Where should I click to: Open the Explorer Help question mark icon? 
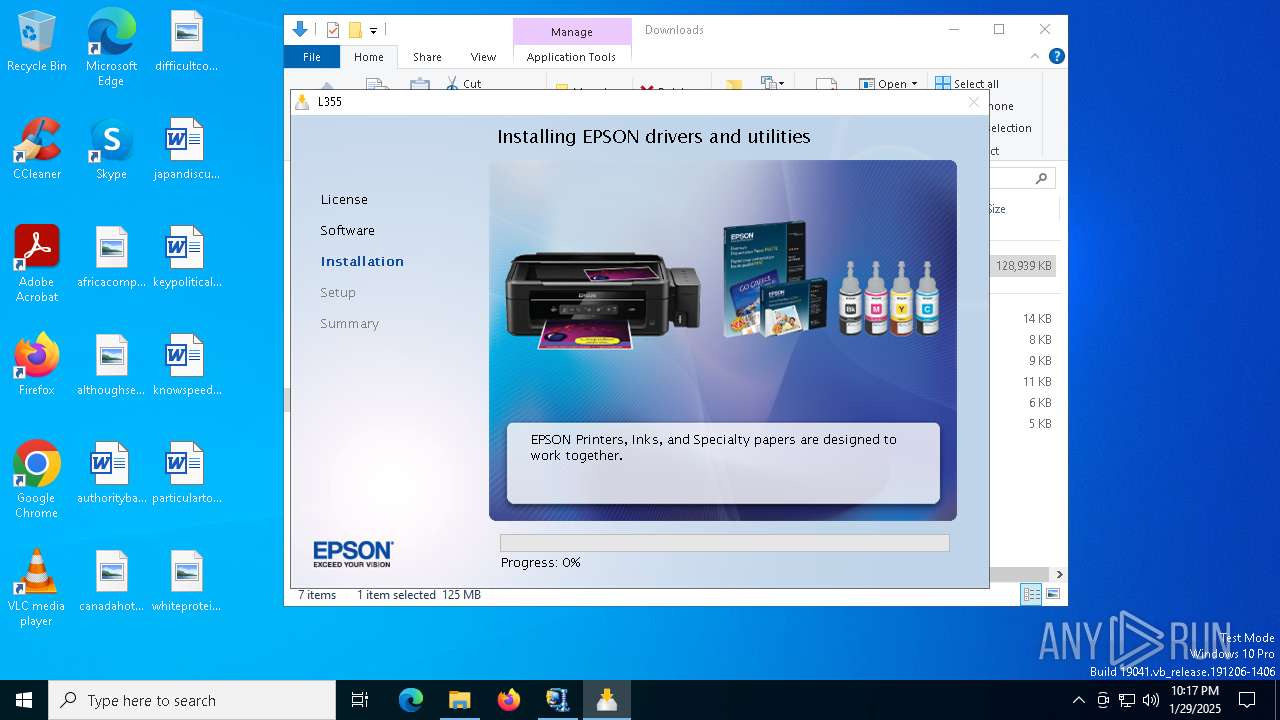[1056, 57]
